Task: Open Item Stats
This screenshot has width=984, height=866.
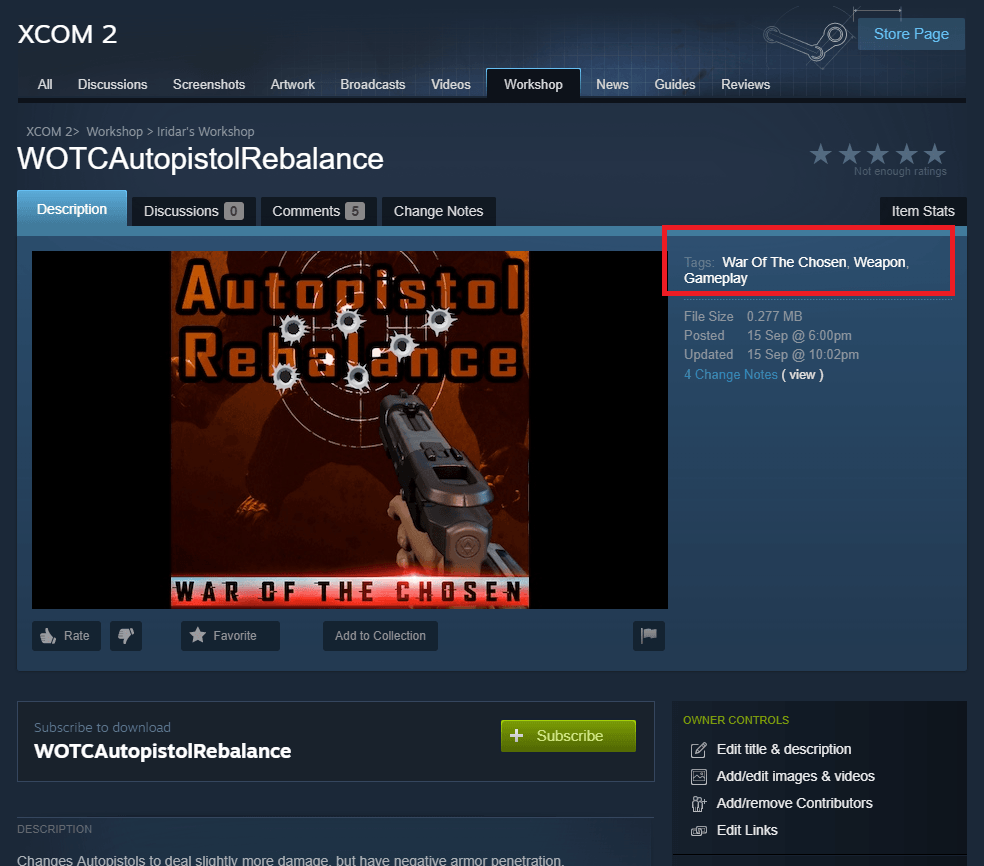Action: click(923, 211)
